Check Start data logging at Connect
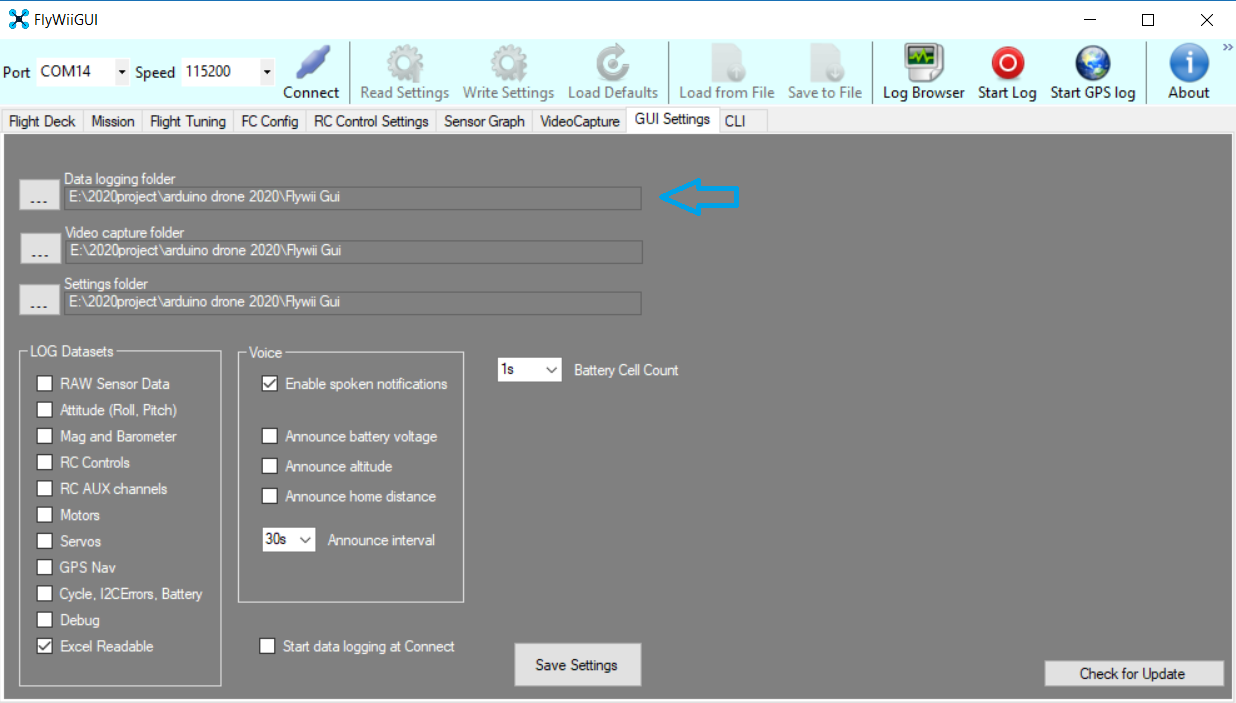 point(267,647)
